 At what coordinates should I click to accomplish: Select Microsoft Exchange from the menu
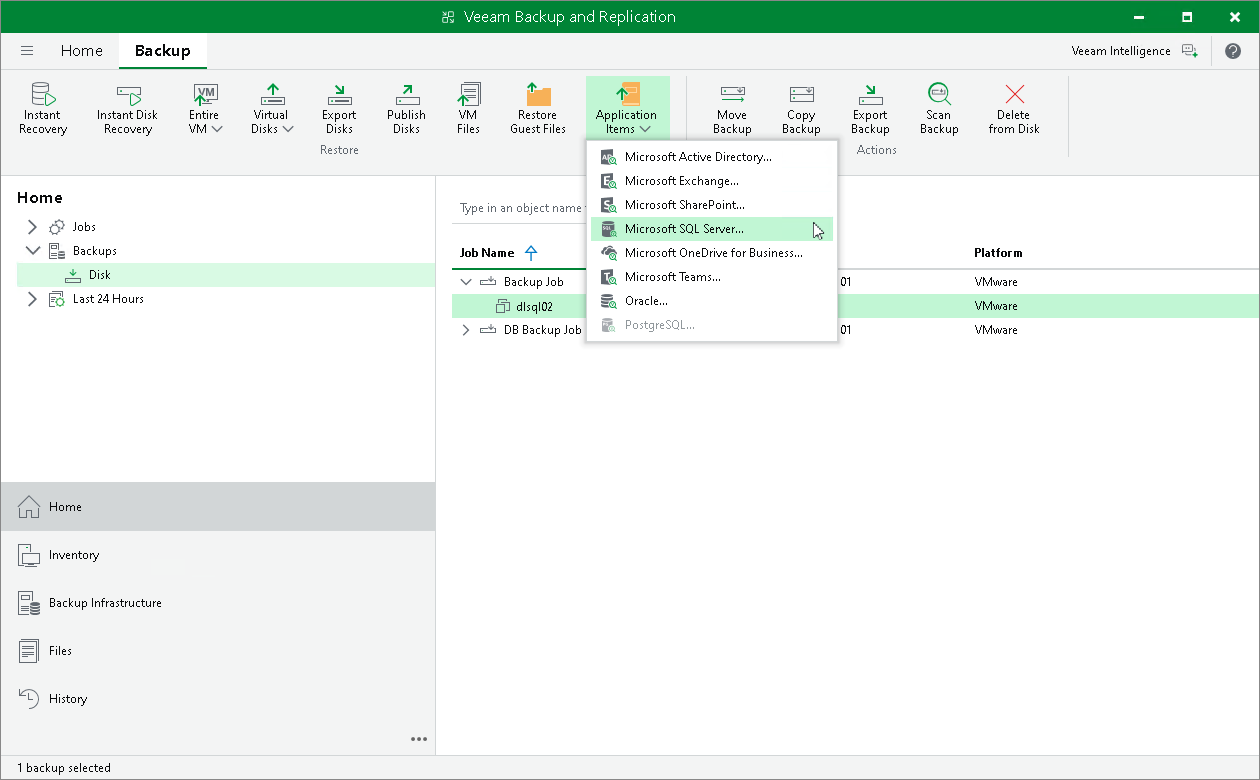pyautogui.click(x=711, y=181)
